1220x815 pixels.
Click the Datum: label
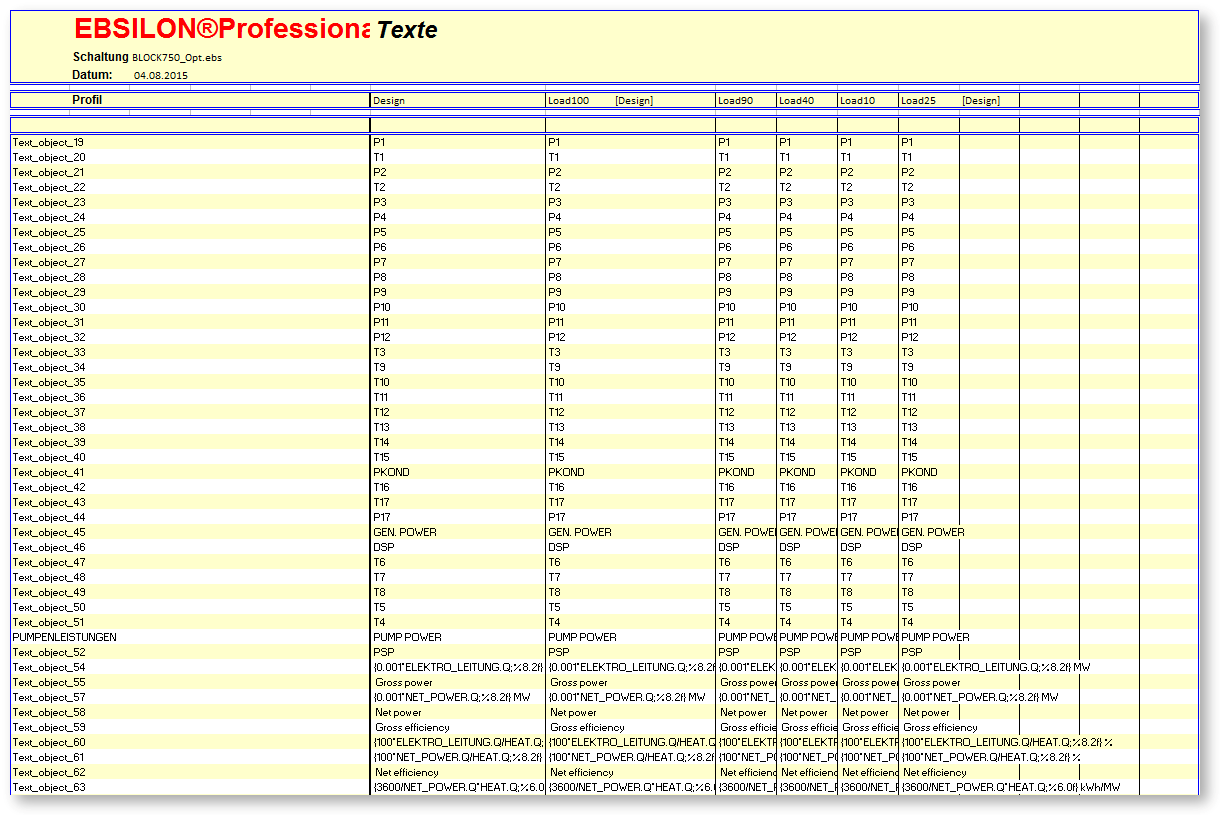[92, 75]
